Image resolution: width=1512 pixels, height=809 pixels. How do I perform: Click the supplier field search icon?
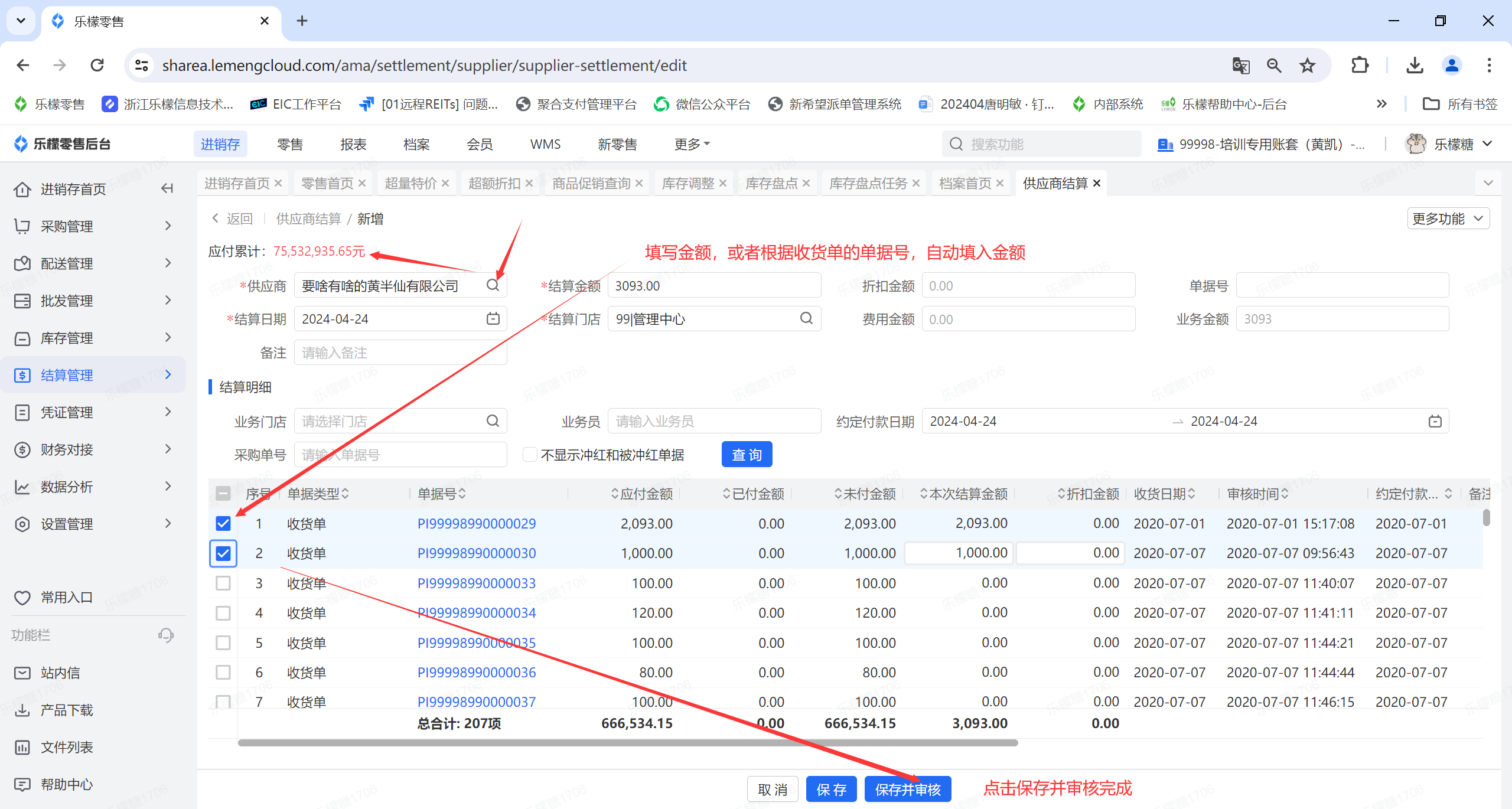pos(493,285)
